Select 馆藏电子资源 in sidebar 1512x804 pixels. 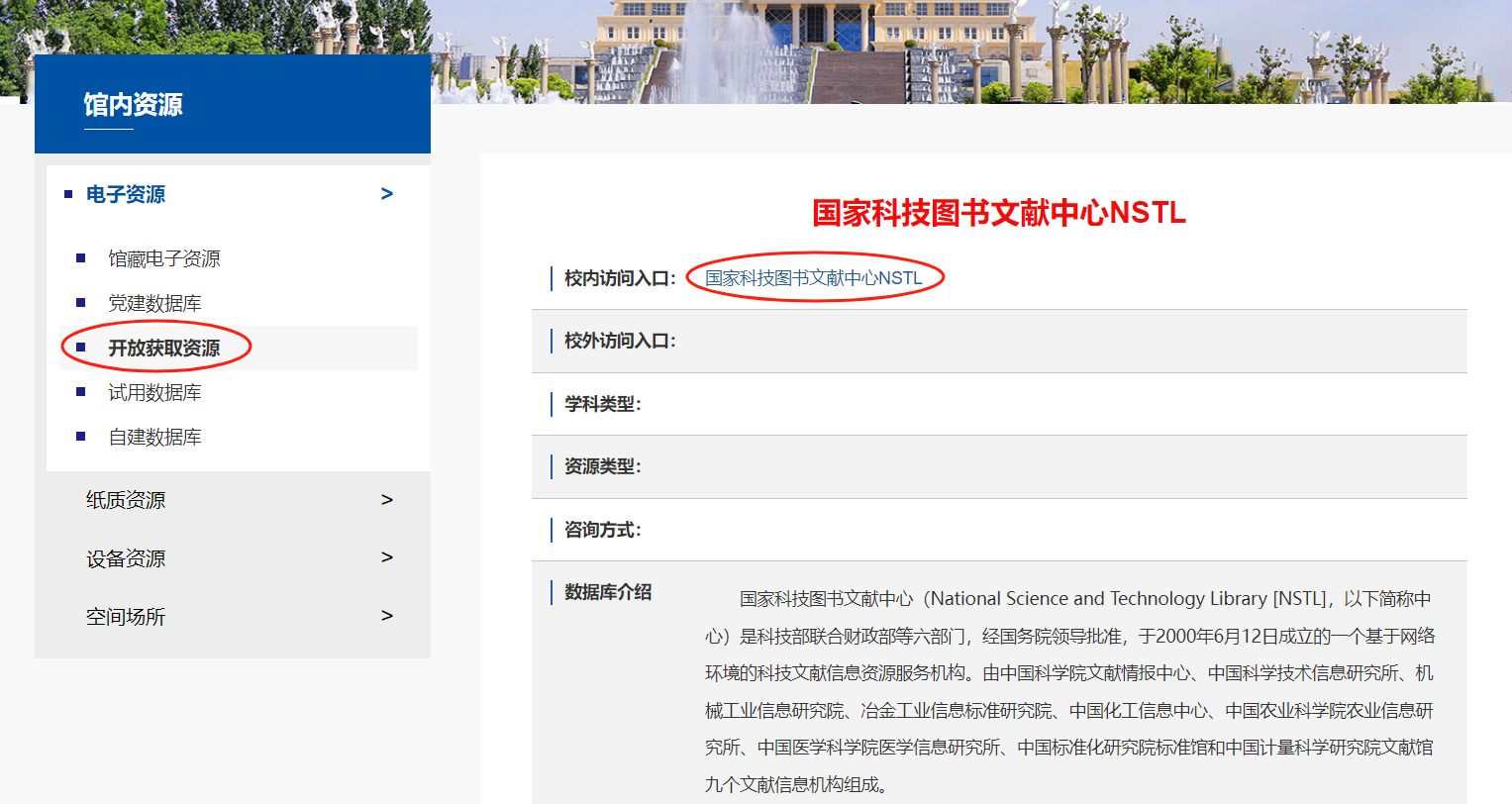coord(164,258)
